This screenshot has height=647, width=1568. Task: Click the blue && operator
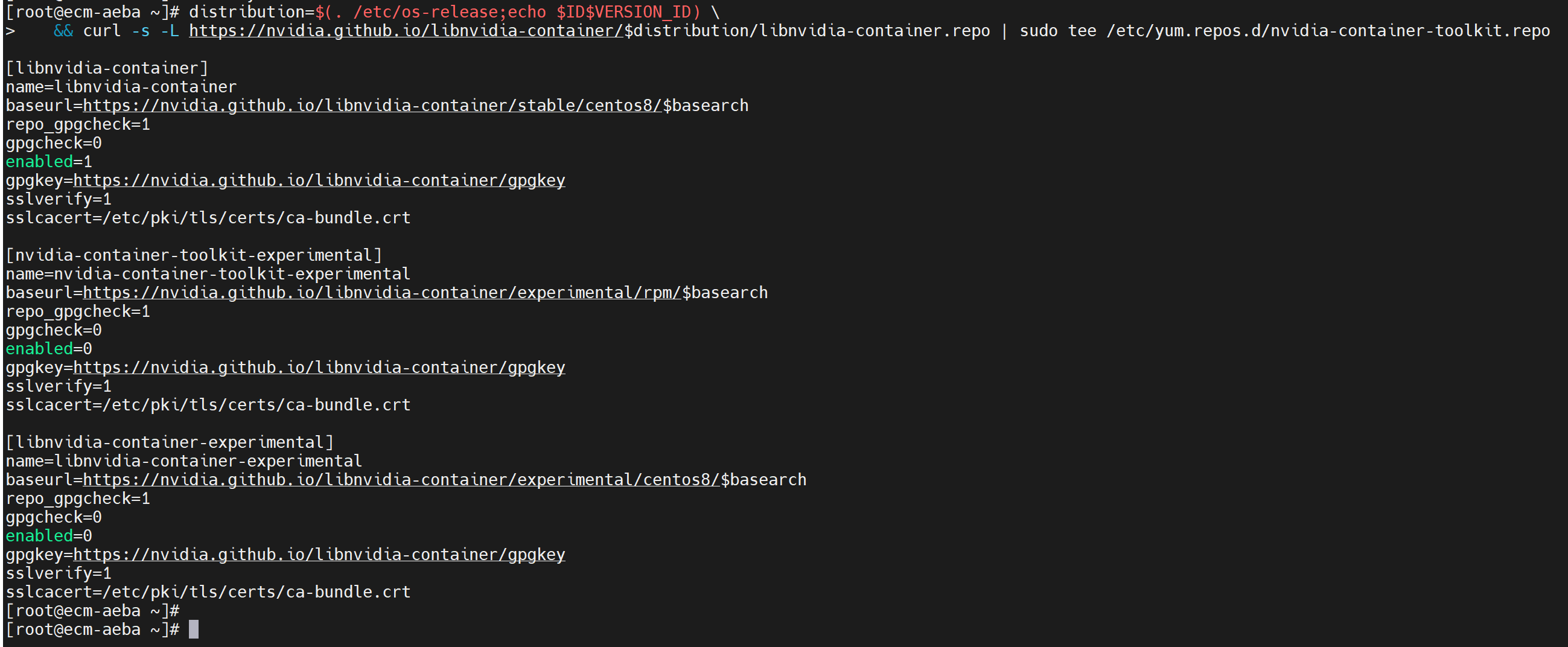[63, 30]
